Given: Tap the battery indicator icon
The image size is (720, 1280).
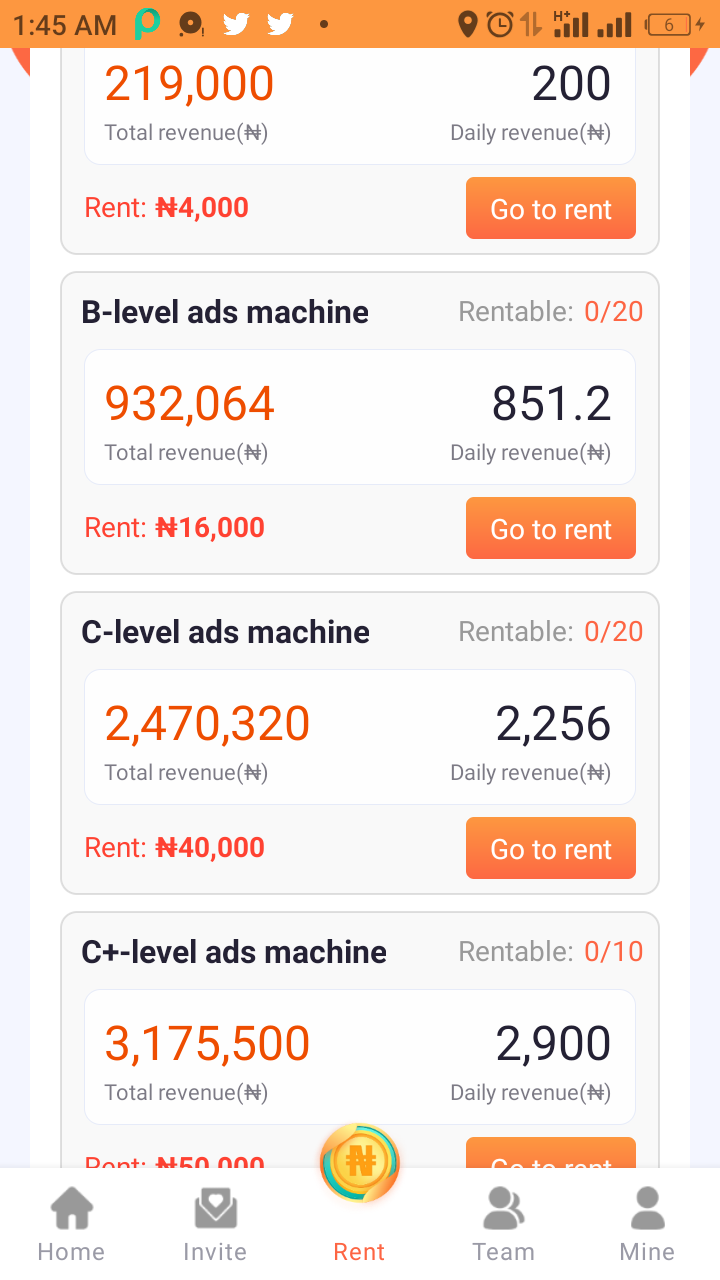Looking at the screenshot, I should (x=670, y=24).
